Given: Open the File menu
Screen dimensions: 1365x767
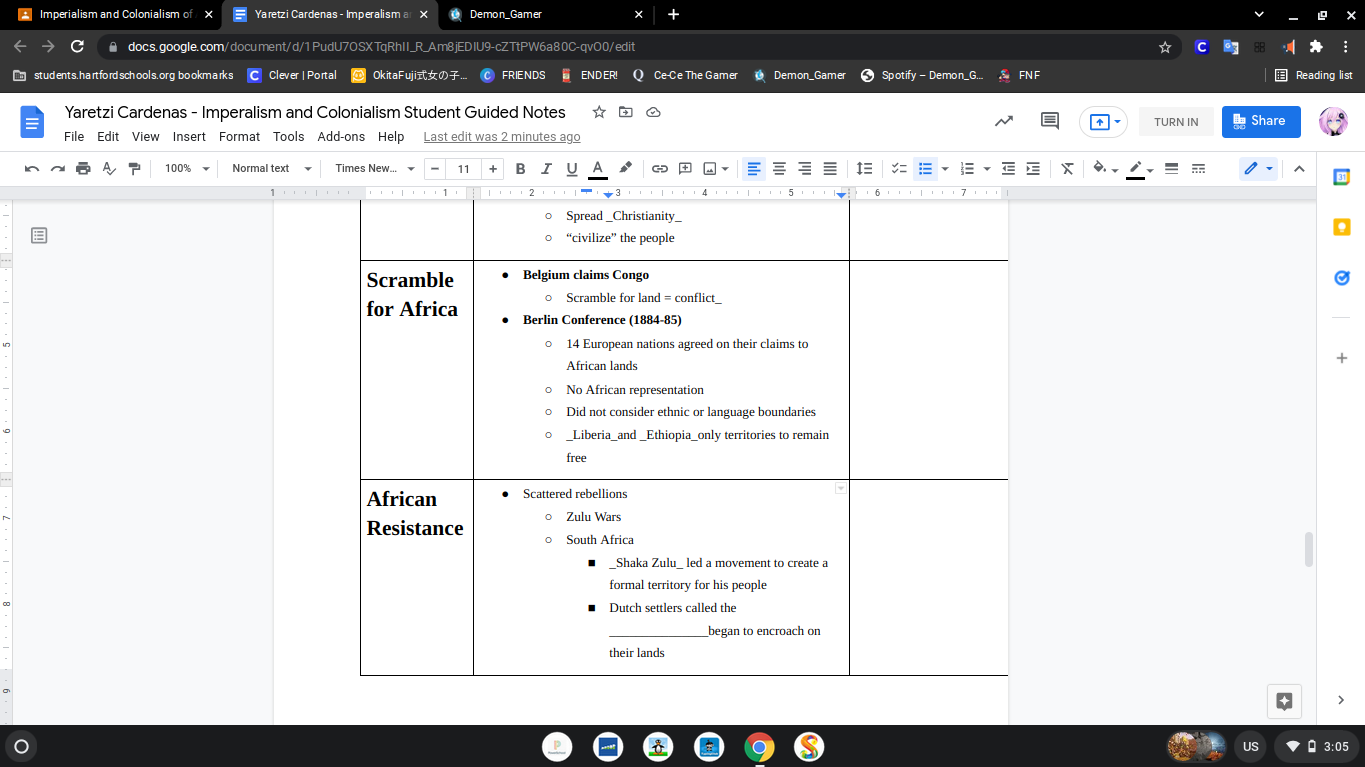Looking at the screenshot, I should coord(74,137).
